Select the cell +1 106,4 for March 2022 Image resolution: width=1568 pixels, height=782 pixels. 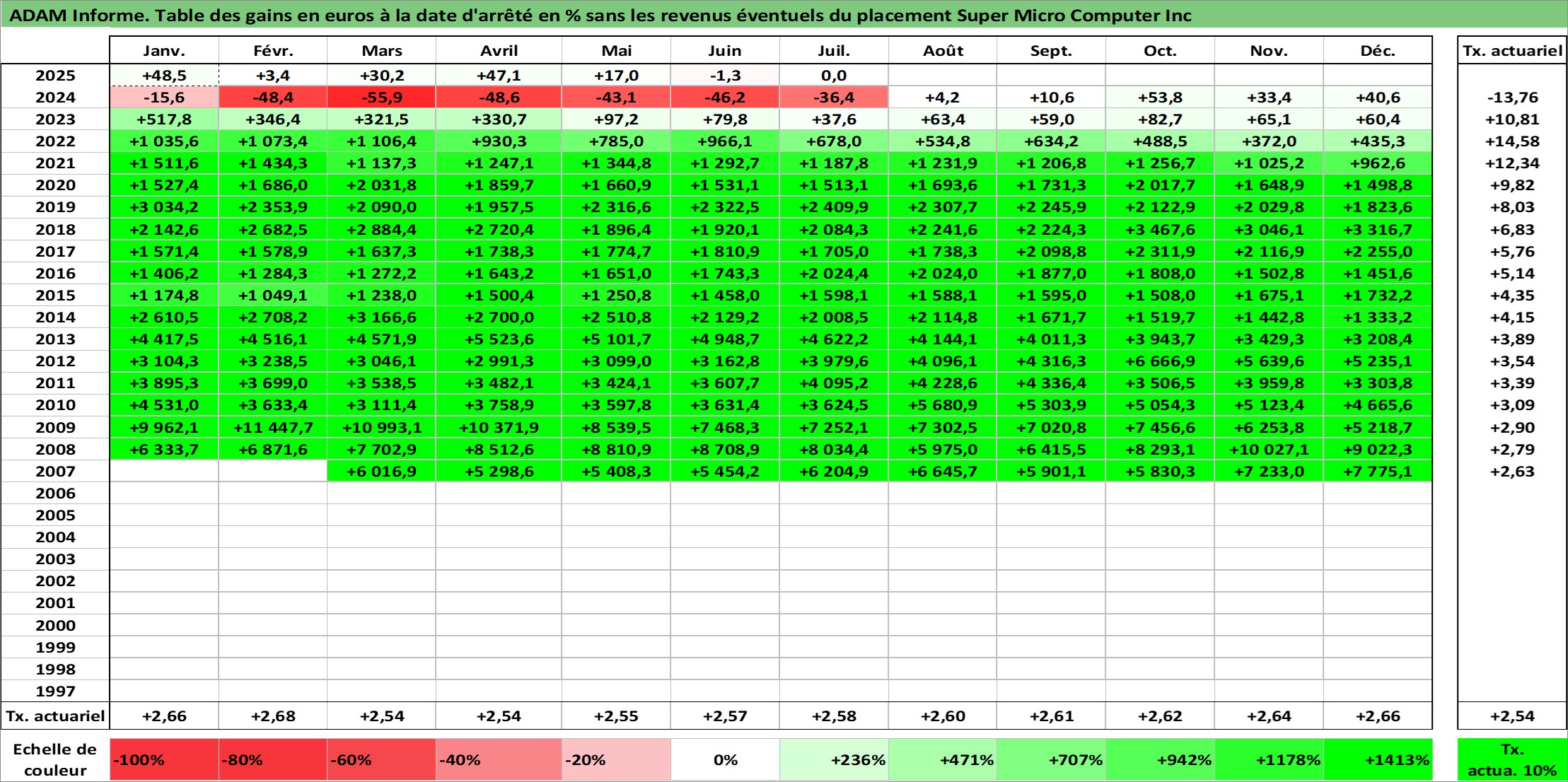pos(382,141)
